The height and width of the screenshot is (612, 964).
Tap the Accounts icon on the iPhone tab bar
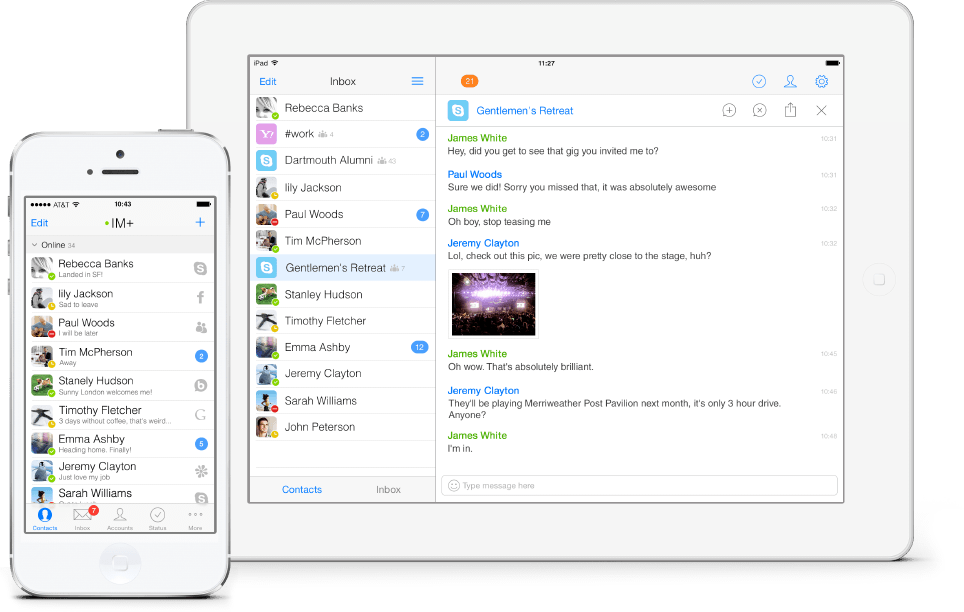[x=120, y=515]
